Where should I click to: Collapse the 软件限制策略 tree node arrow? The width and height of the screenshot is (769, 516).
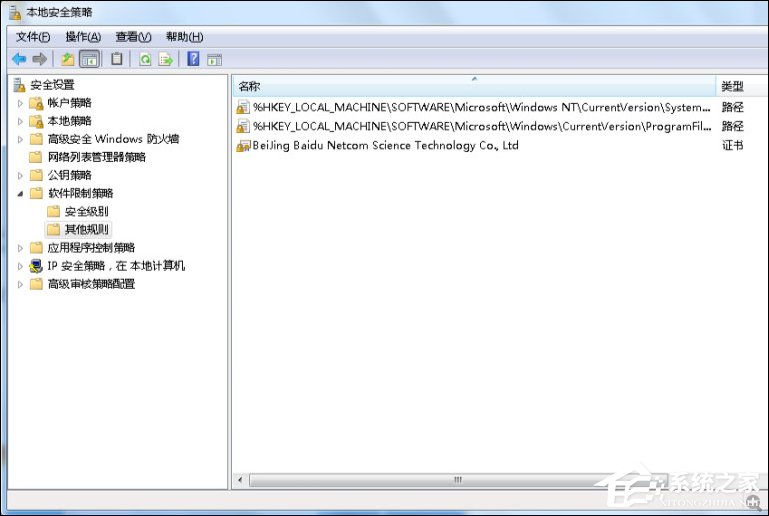click(20, 193)
